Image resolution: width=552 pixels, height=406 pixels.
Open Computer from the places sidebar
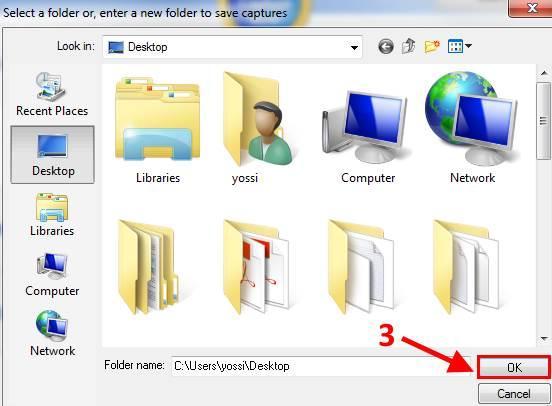click(x=52, y=275)
